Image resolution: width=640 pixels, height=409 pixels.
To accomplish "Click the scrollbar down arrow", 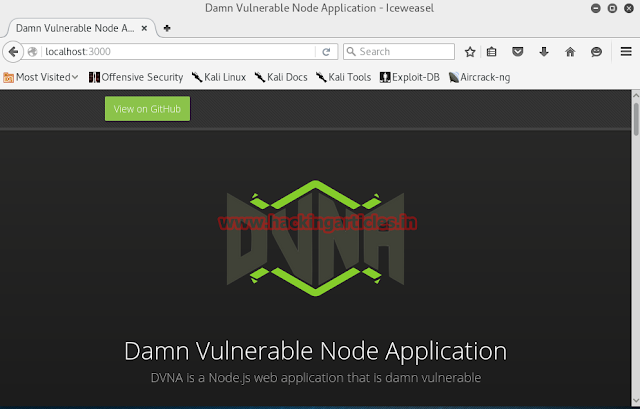I will point(636,401).
